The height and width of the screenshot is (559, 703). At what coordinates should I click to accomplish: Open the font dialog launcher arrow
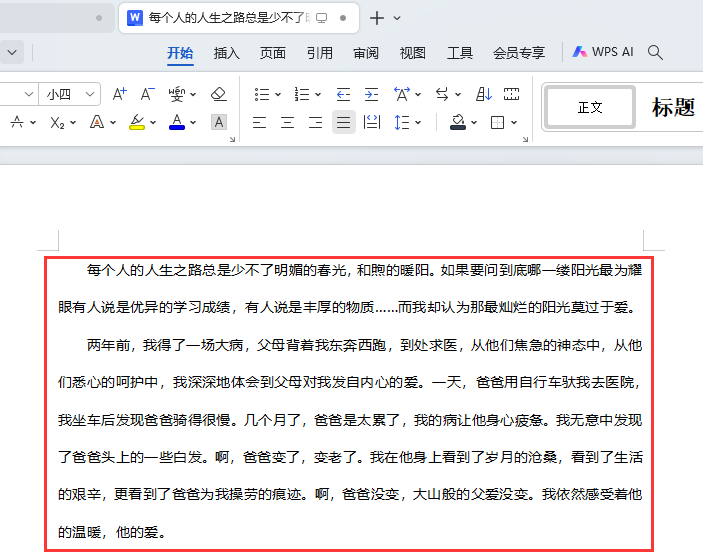[232, 139]
